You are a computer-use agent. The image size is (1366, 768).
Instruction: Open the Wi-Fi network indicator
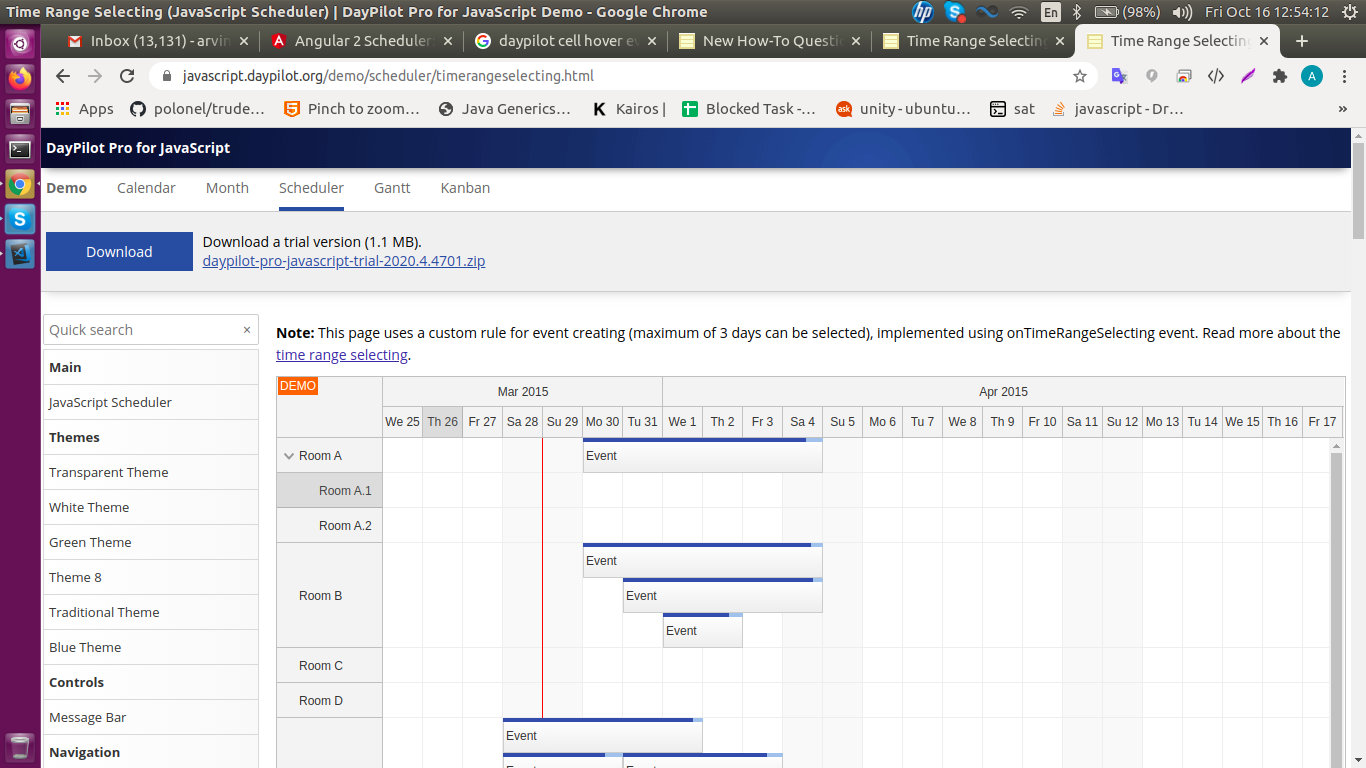coord(1019,12)
